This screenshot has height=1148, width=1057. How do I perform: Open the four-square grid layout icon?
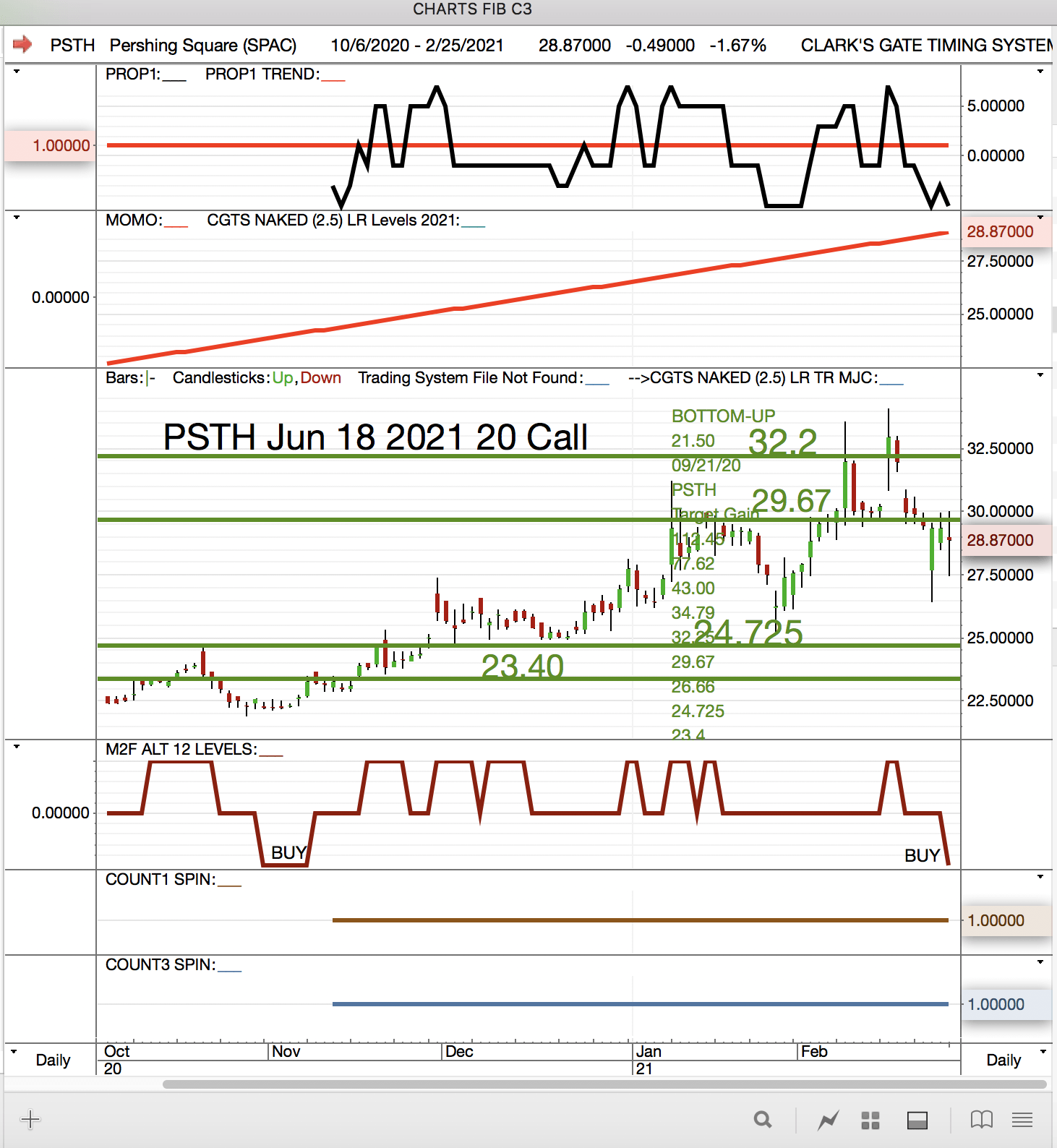[x=870, y=1121]
